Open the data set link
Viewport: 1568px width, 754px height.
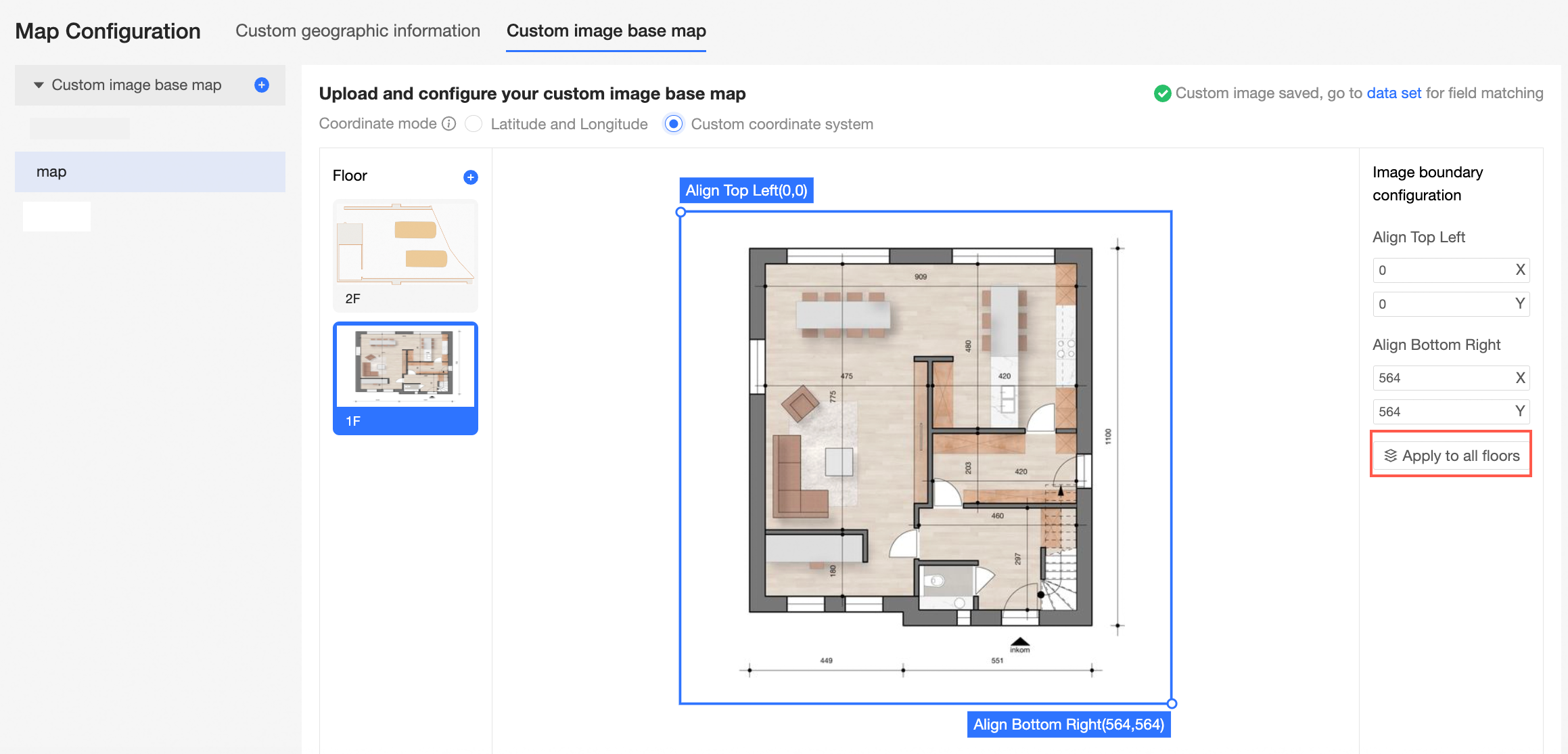click(1393, 93)
